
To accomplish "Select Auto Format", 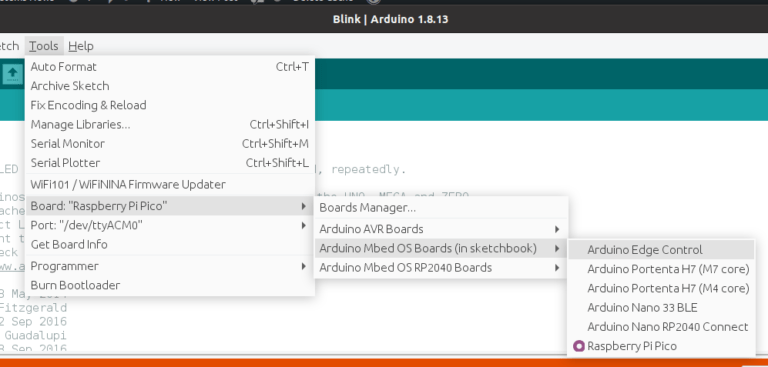I will point(169,67).
